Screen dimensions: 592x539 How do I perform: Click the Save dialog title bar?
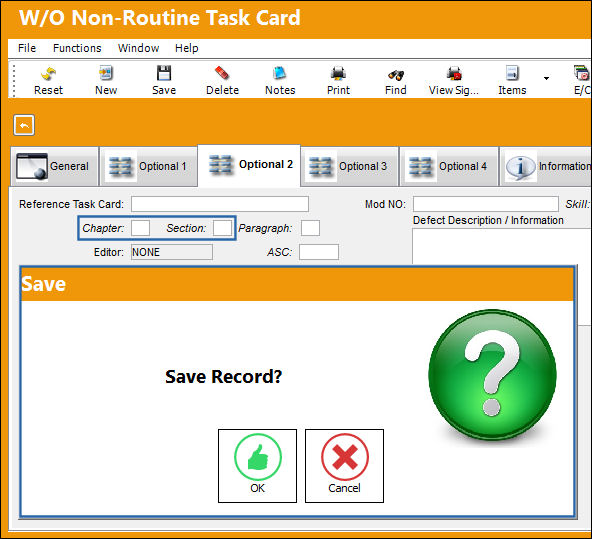pos(297,284)
